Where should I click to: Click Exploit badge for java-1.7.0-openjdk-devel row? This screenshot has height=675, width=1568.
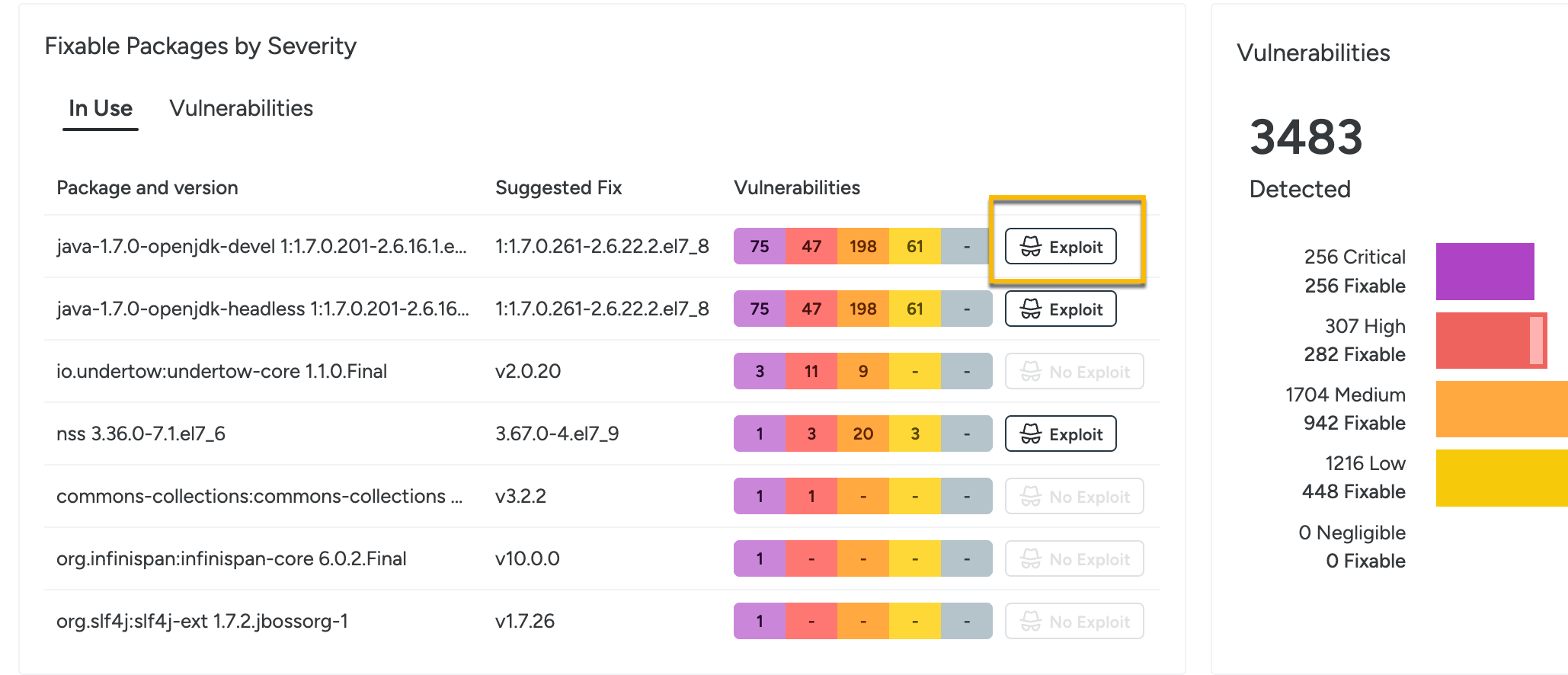point(1061,246)
